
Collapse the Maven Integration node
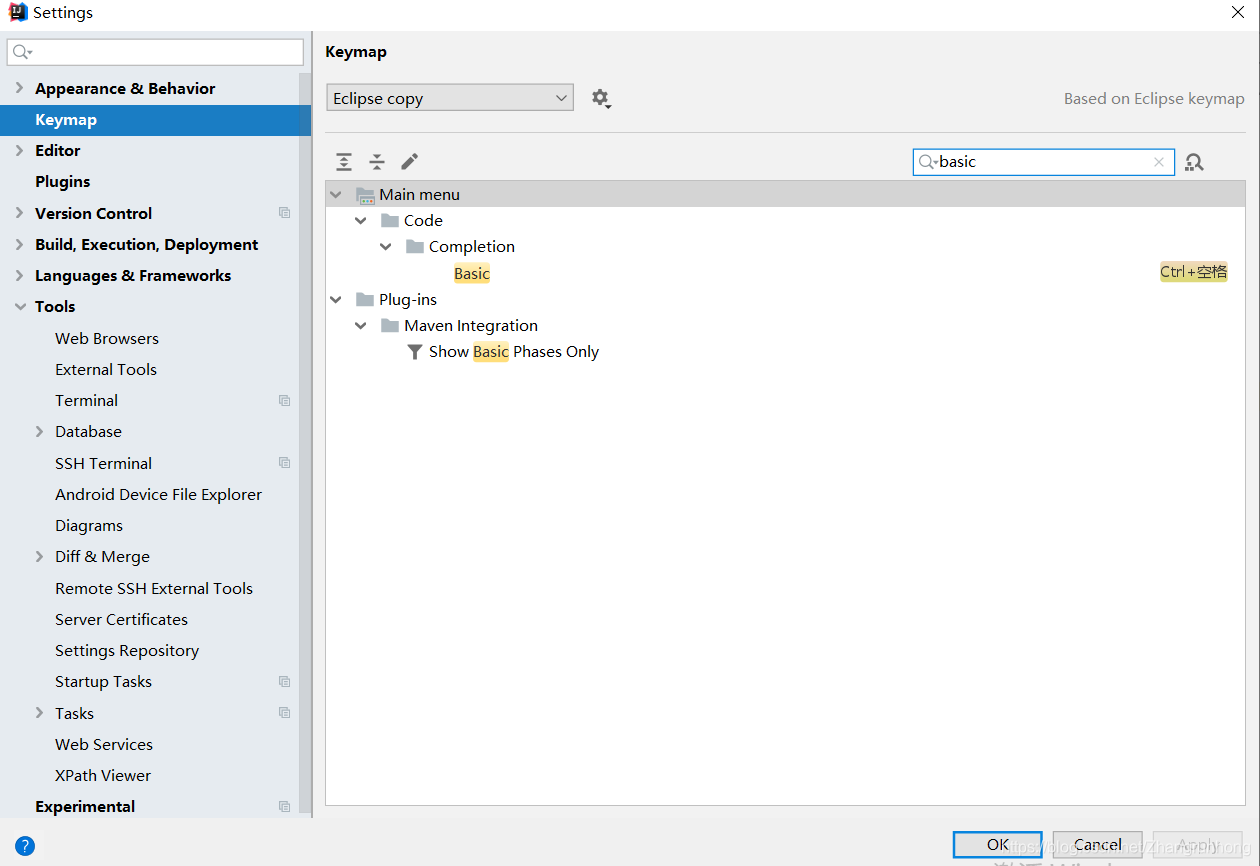coord(361,326)
